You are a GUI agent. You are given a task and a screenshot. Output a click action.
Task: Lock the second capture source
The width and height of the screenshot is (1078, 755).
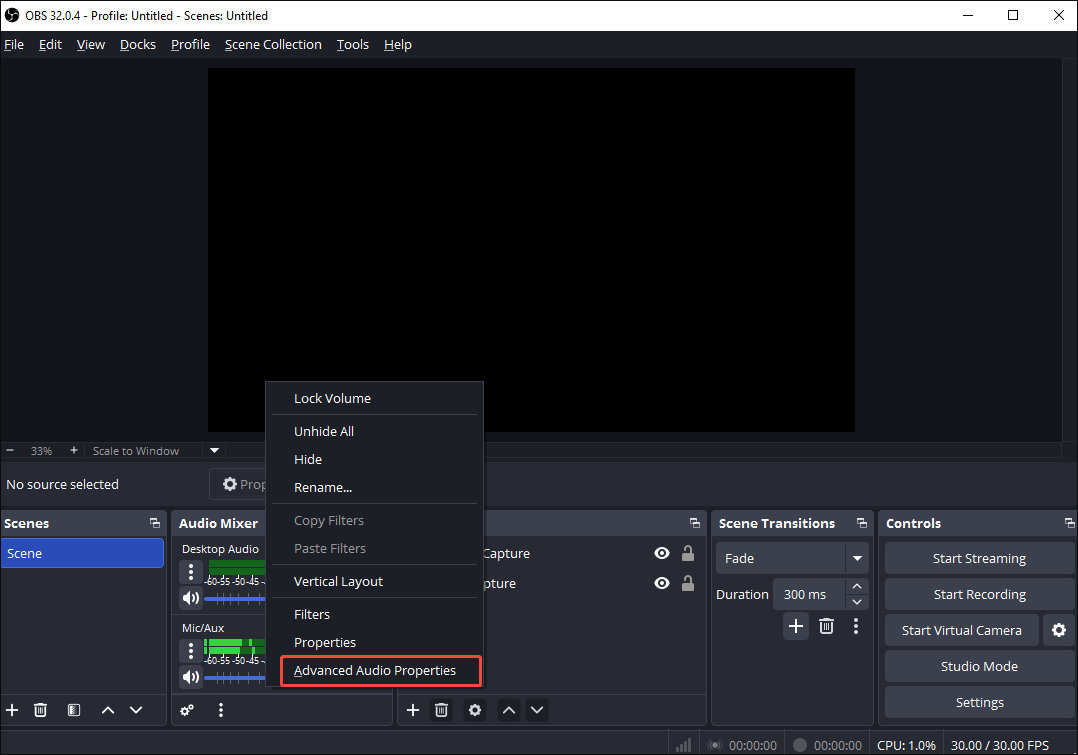pos(688,583)
